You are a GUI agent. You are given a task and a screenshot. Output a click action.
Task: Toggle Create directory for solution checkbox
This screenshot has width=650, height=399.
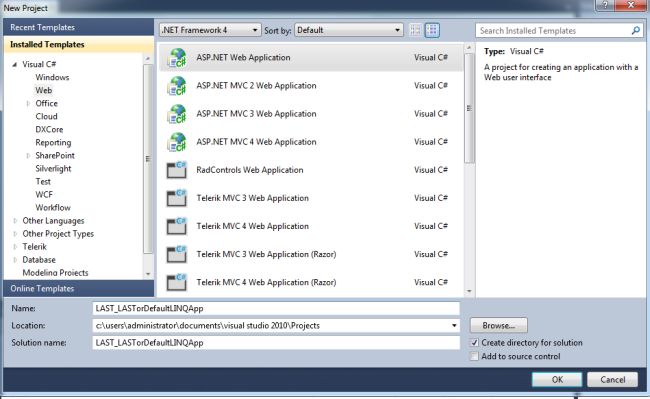(474, 343)
